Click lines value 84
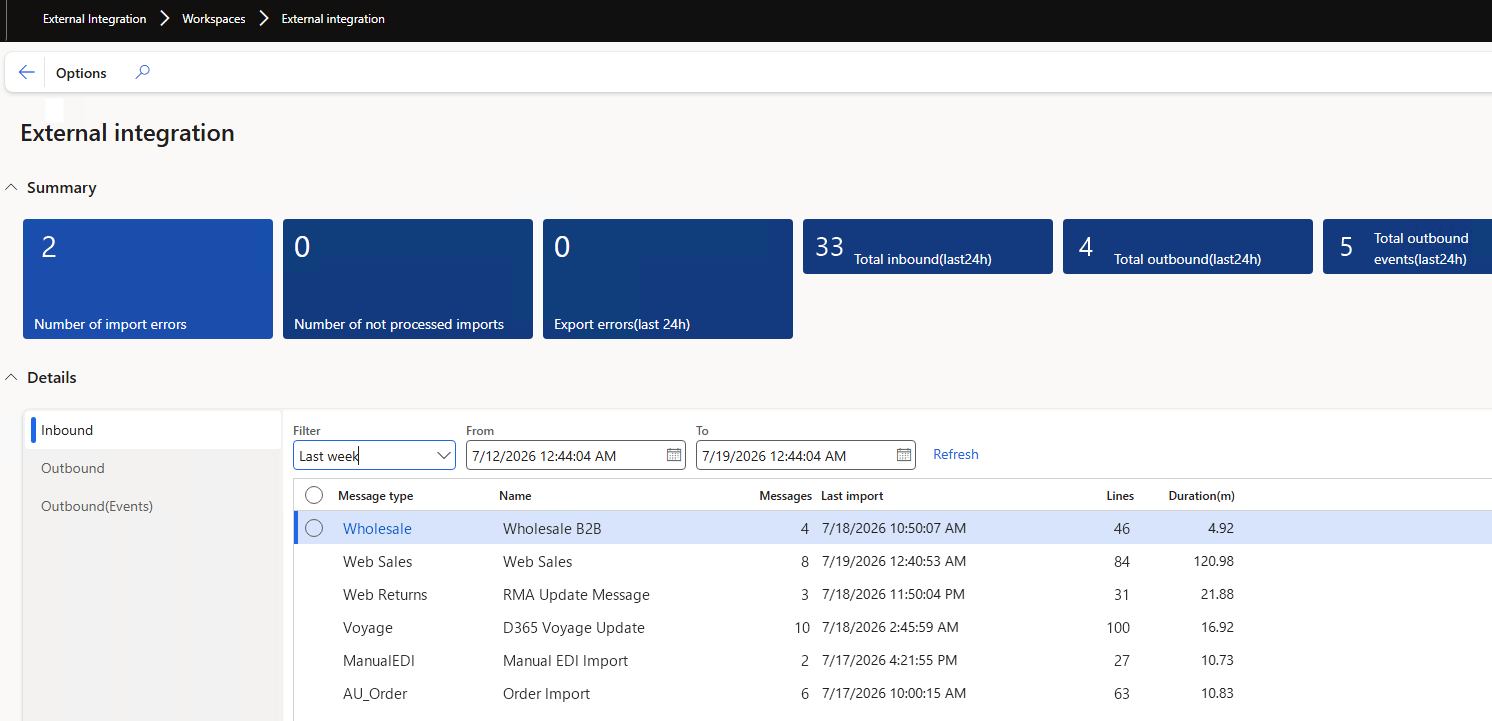The image size is (1492, 721). point(1121,561)
